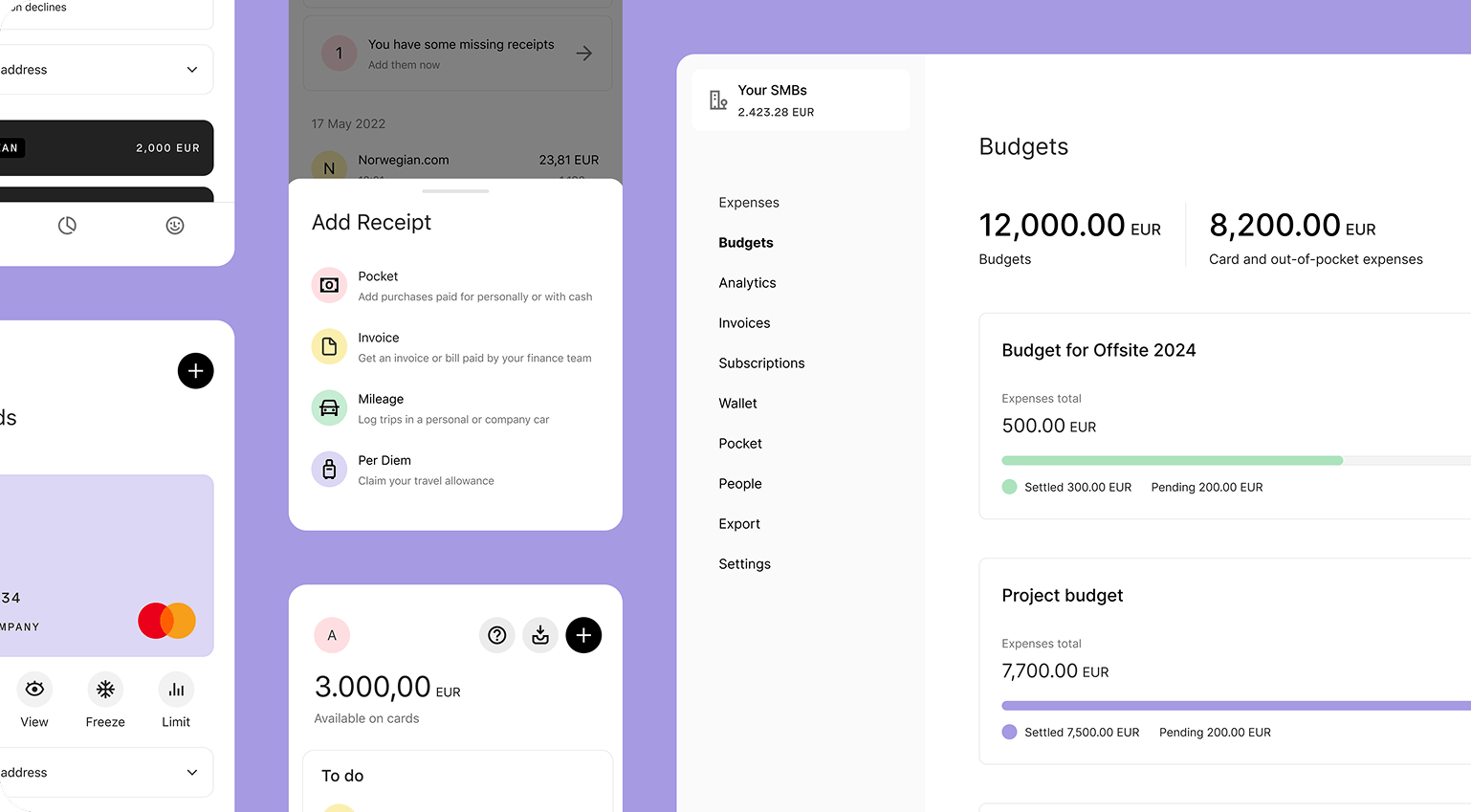Click the number 1 missing receipts badge
The width and height of the screenshot is (1471, 812).
[339, 54]
